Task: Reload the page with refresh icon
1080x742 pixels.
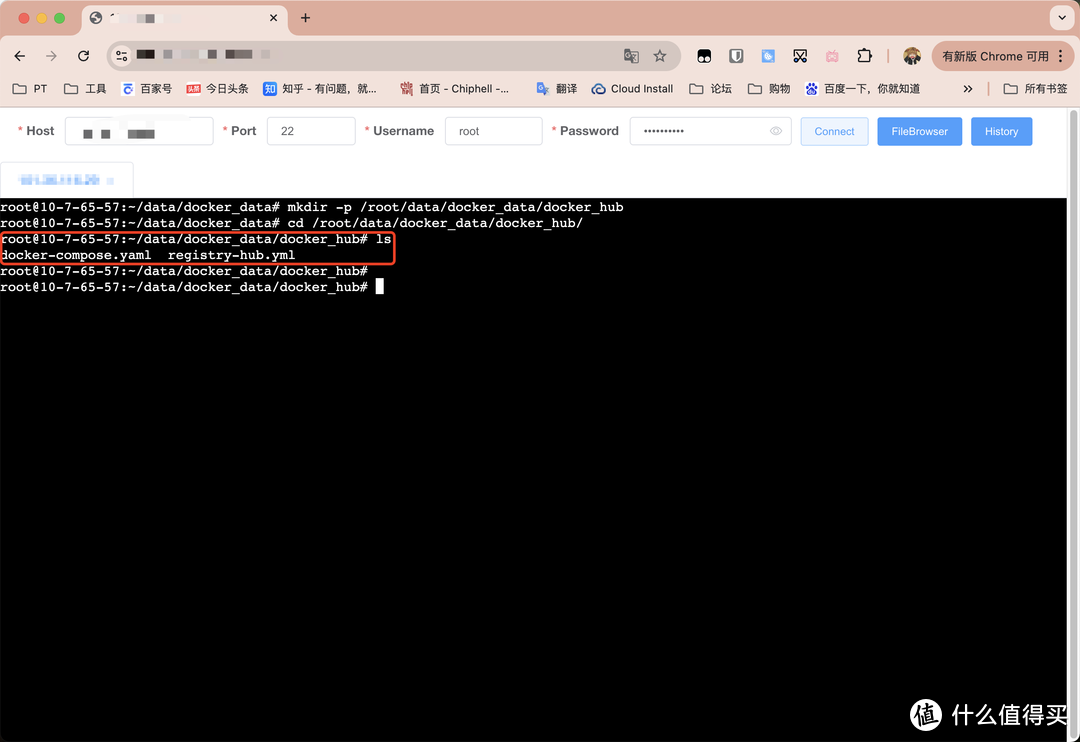Action: pyautogui.click(x=83, y=56)
